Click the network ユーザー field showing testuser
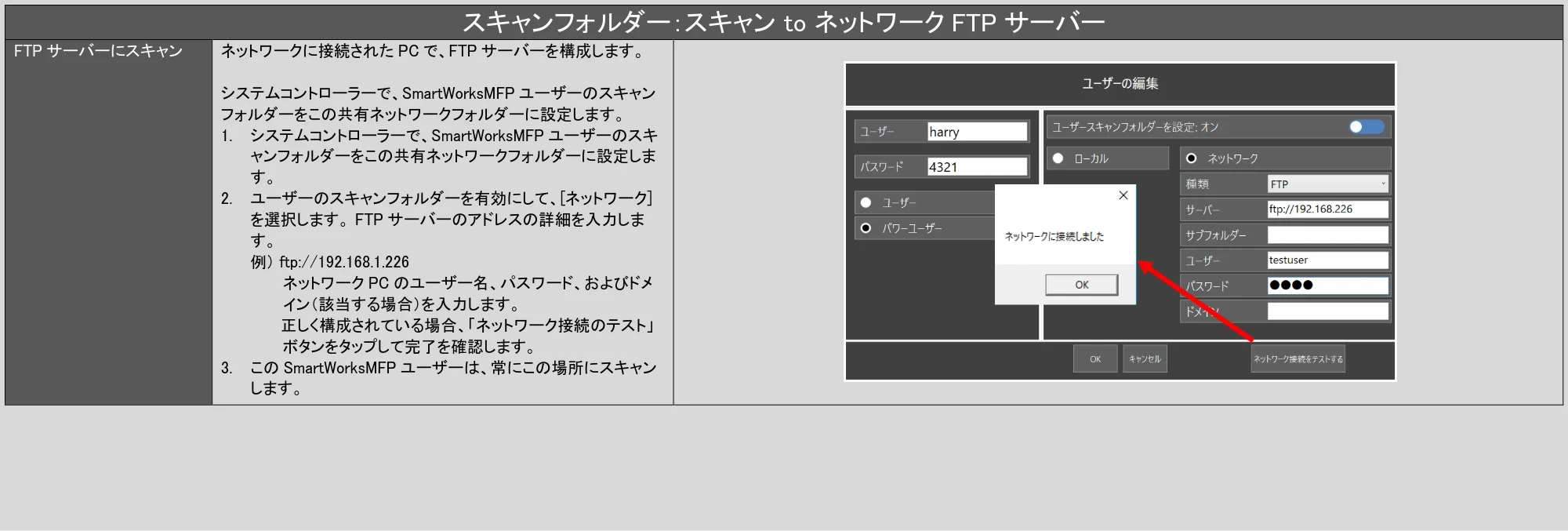Image resolution: width=1568 pixels, height=531 pixels. point(1327,260)
